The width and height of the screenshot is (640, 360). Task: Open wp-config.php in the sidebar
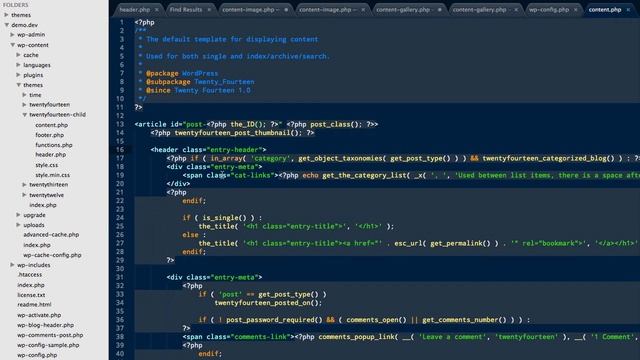(37, 355)
